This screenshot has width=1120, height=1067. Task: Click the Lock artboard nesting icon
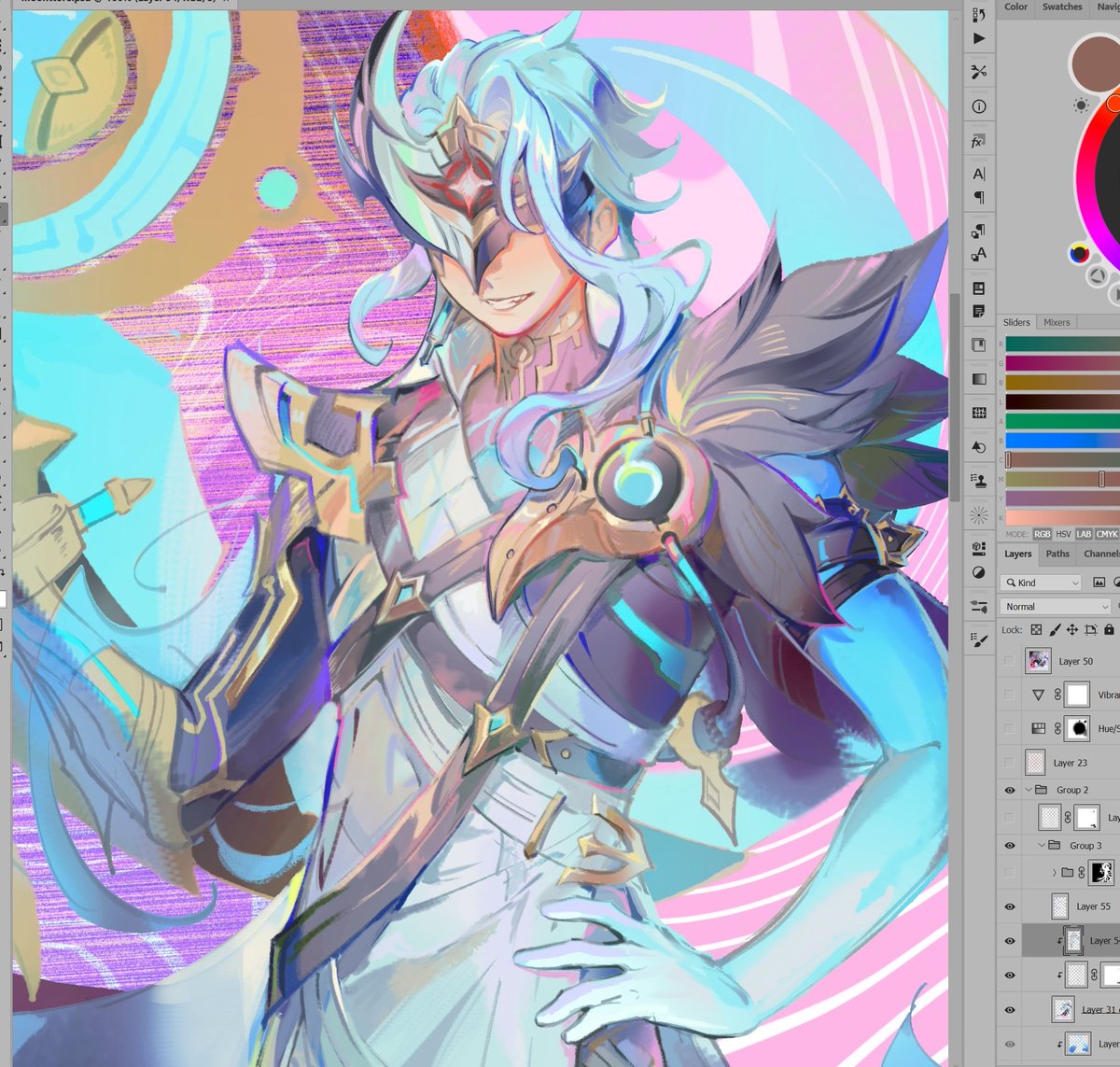click(x=1090, y=630)
